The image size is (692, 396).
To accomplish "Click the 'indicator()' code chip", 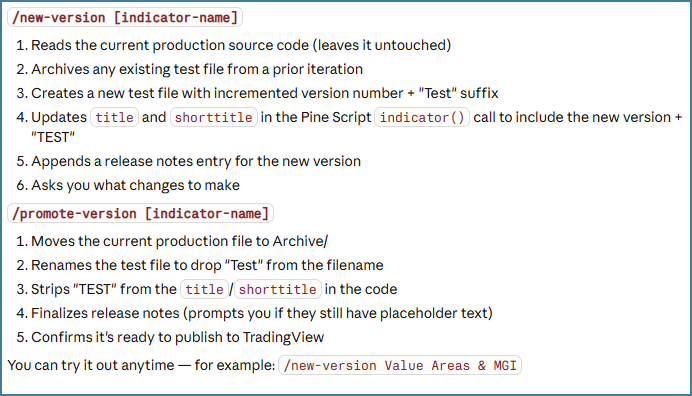I will tap(422, 117).
